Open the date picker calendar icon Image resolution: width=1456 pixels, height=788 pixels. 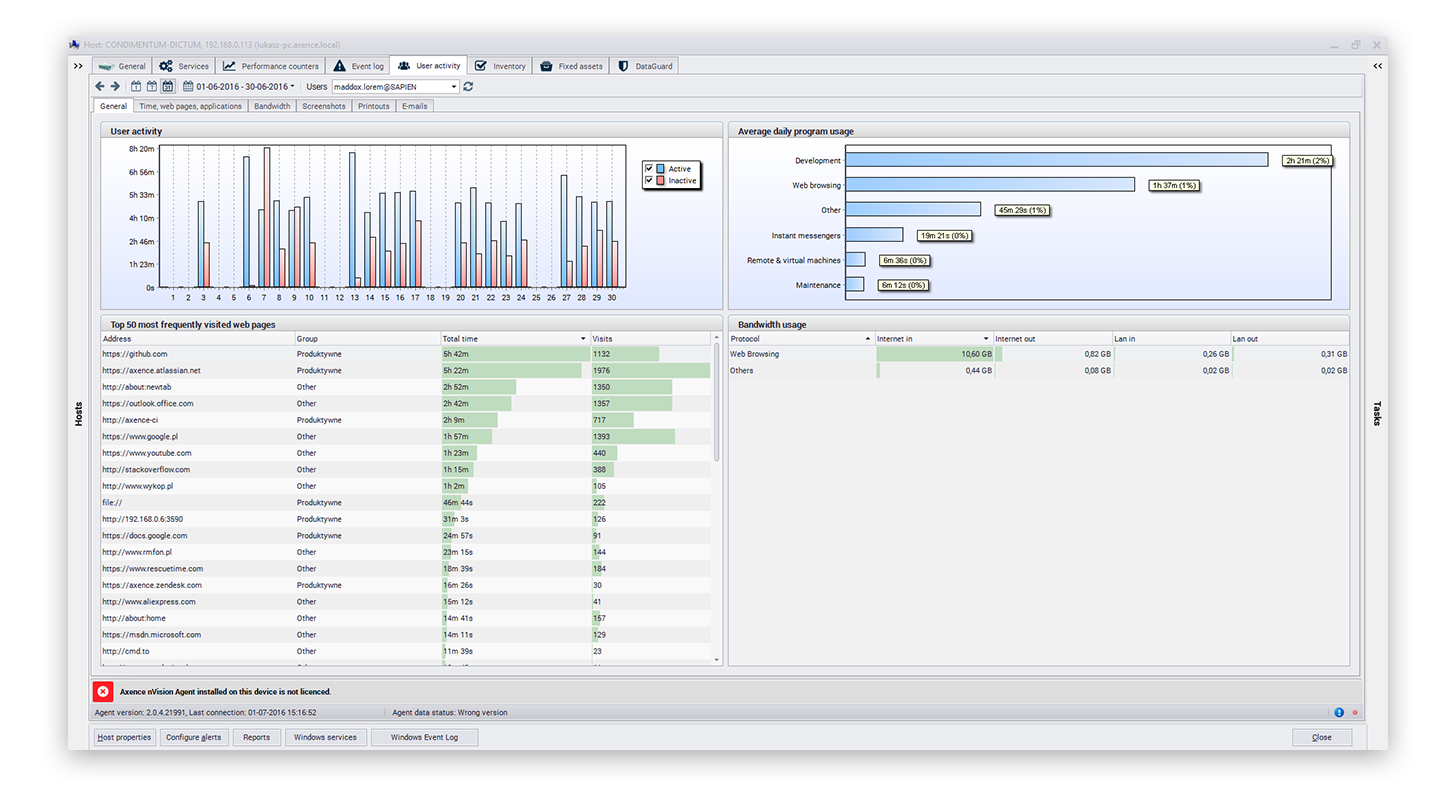click(188, 86)
